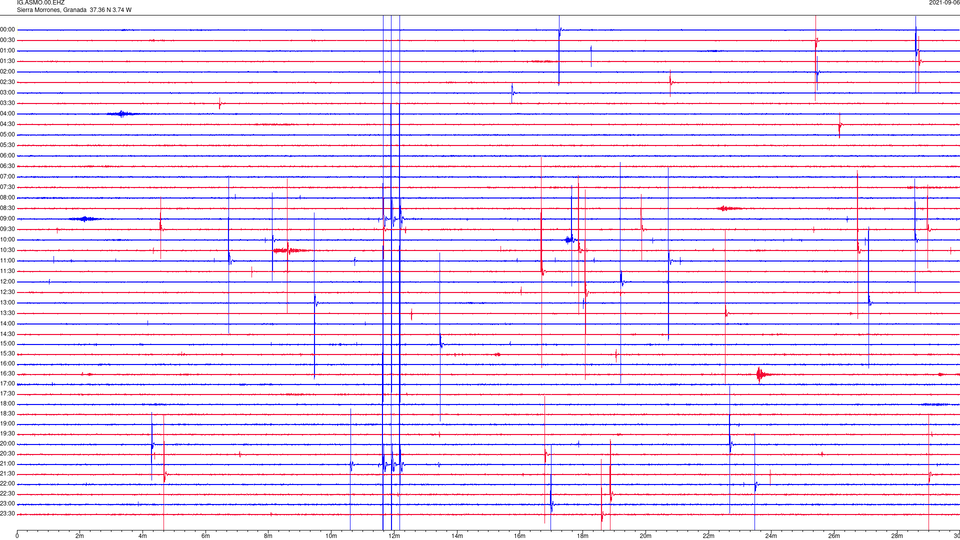960x540 pixels.
Task: Click the 28m axis tick label
Action: [x=897, y=536]
